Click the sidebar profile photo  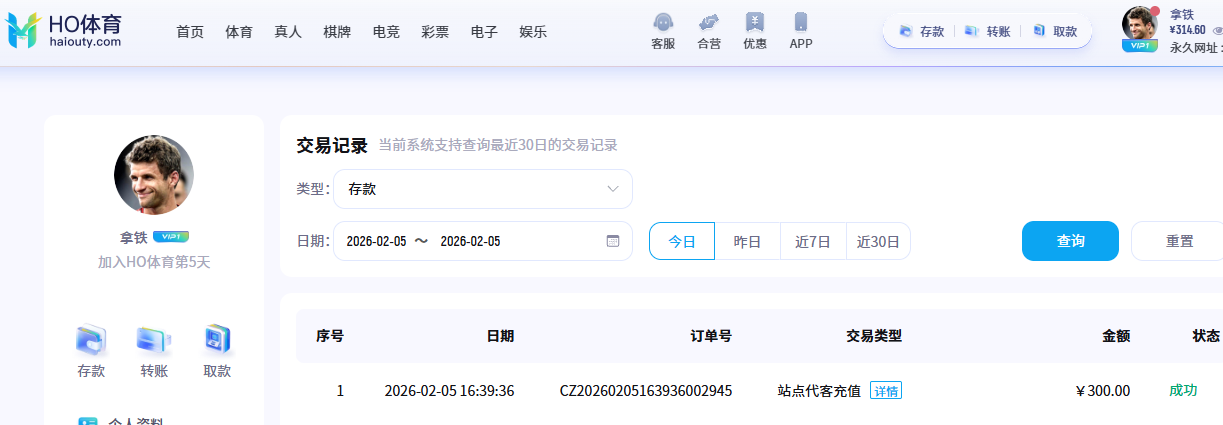154,175
